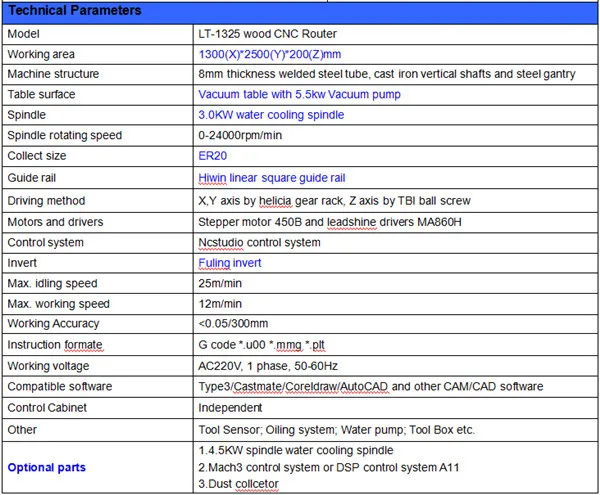This screenshot has height=495, width=600.
Task: Click 'X,Y axis by helicia gear rack' text
Action: pos(271,201)
